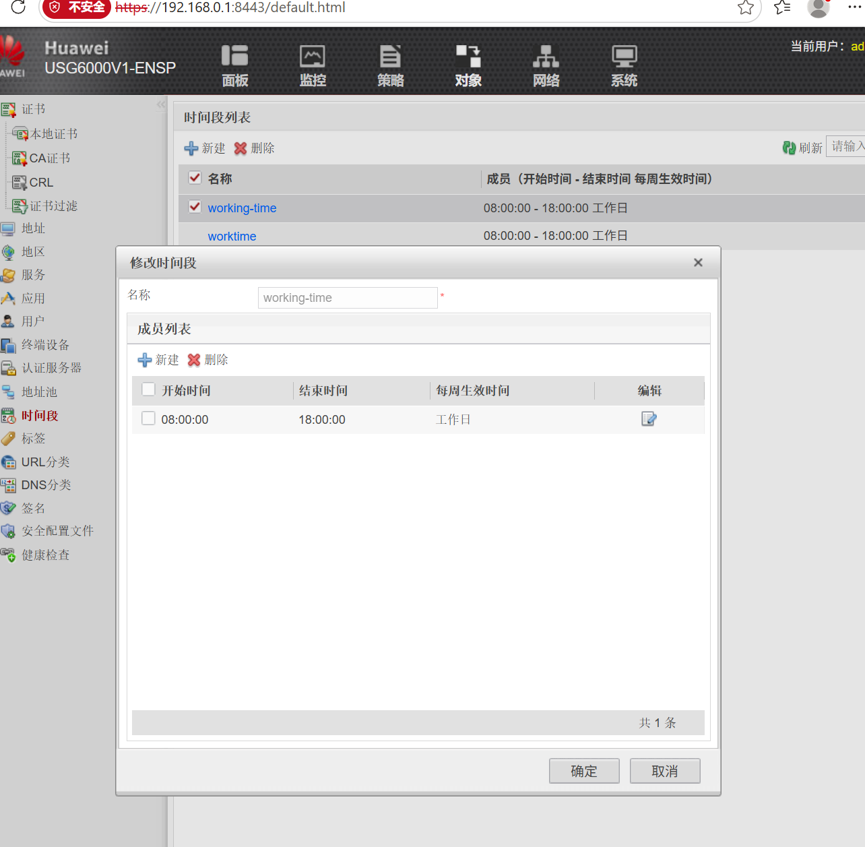Screen dimensions: 865x847
Task: Open the 系统 system tab
Action: pyautogui.click(x=624, y=66)
